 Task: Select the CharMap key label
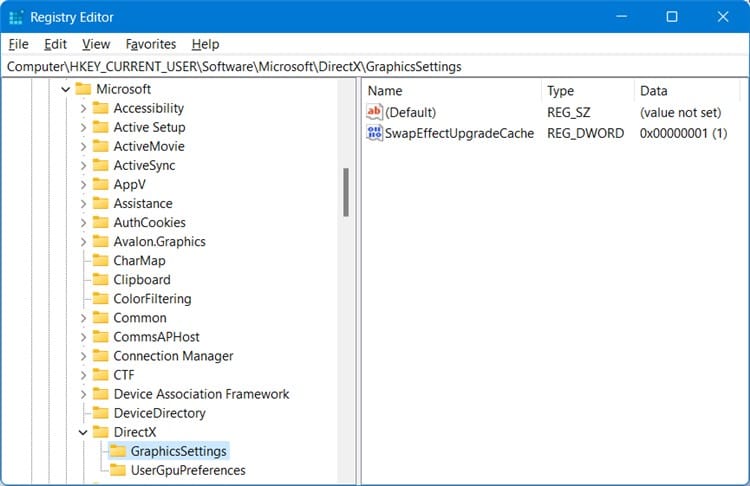coord(139,261)
